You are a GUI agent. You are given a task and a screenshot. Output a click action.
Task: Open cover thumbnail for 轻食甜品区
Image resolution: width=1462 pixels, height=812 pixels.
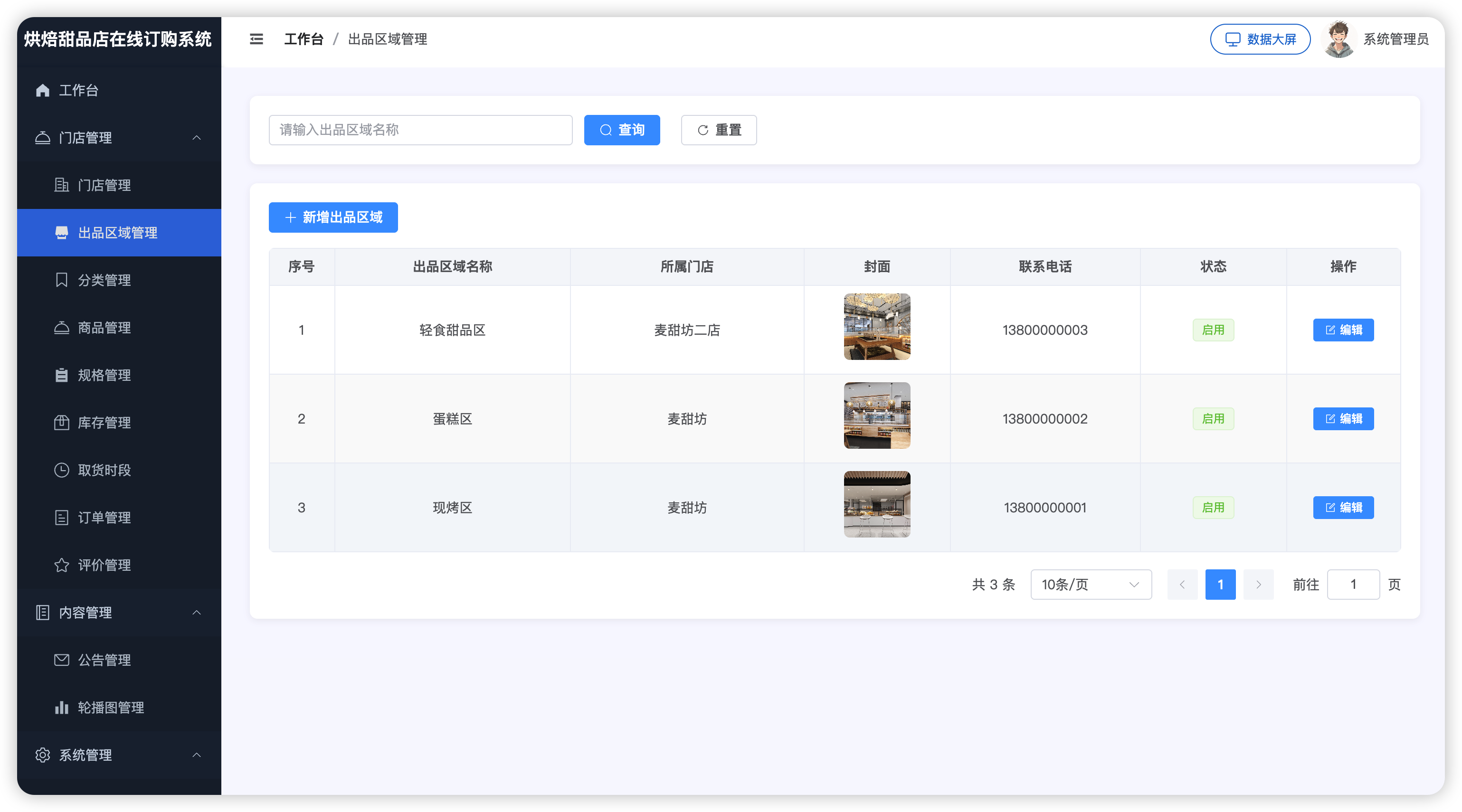click(x=877, y=327)
